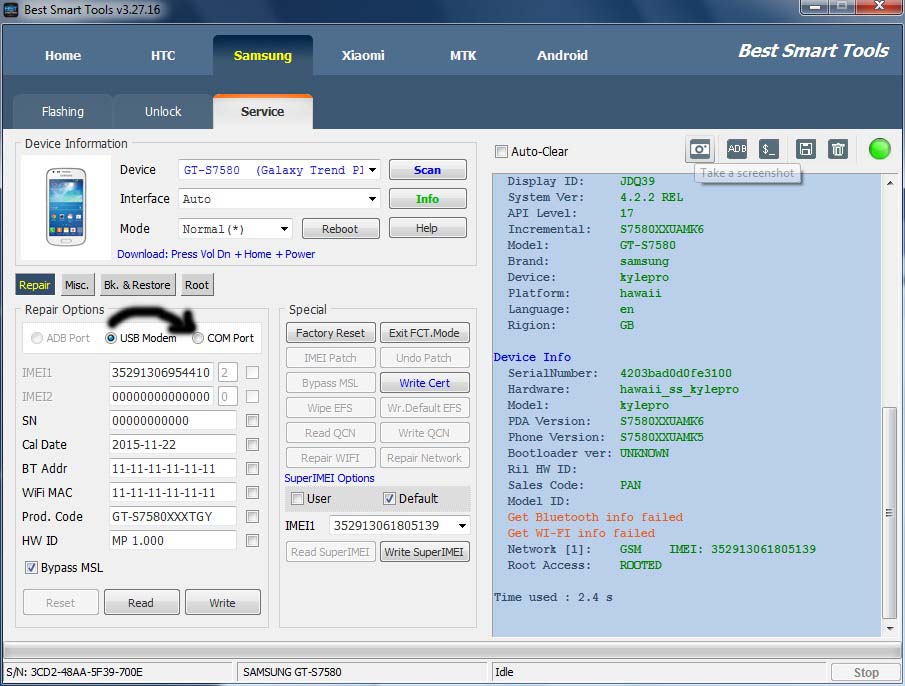Select the Service sub-tab
This screenshot has width=905, height=686.
pyautogui.click(x=263, y=111)
